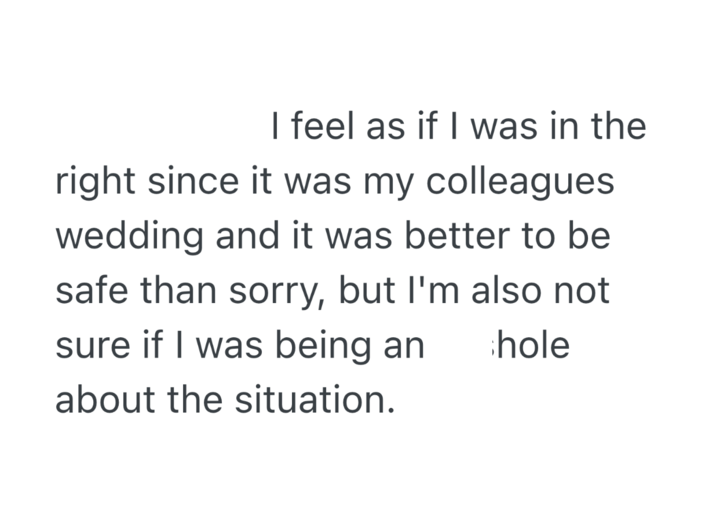
Task: Click the word "colleagues" in the text
Action: [x=520, y=184]
